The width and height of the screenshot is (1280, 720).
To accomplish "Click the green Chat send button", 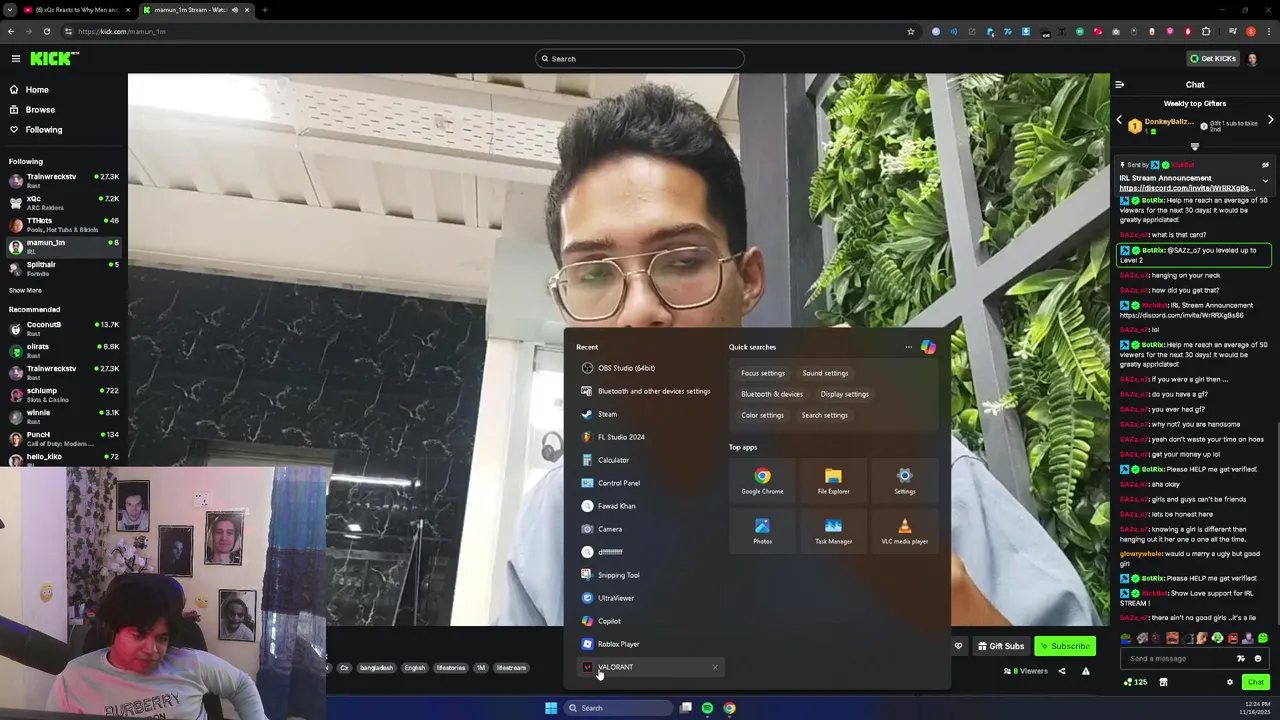I will point(1256,682).
